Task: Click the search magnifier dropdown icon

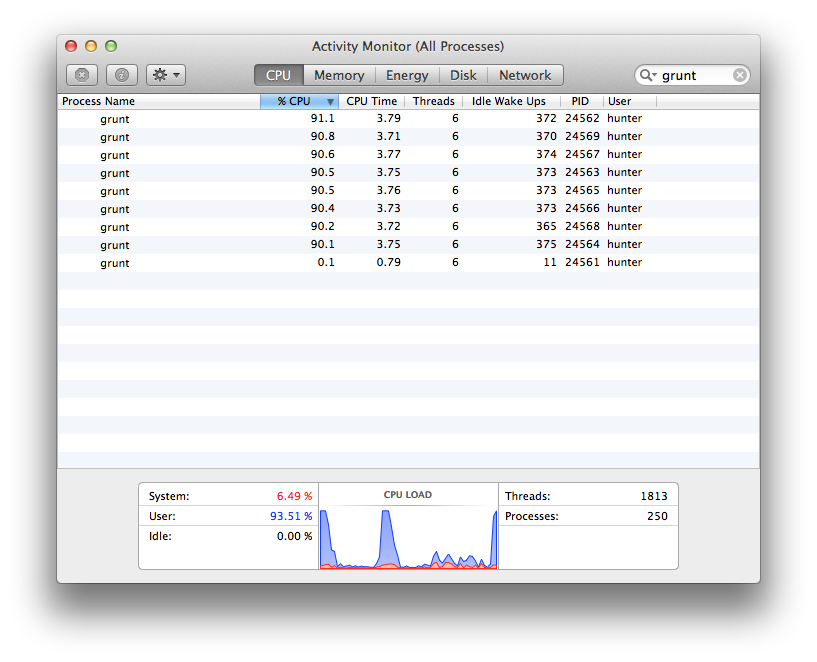Action: tap(648, 75)
